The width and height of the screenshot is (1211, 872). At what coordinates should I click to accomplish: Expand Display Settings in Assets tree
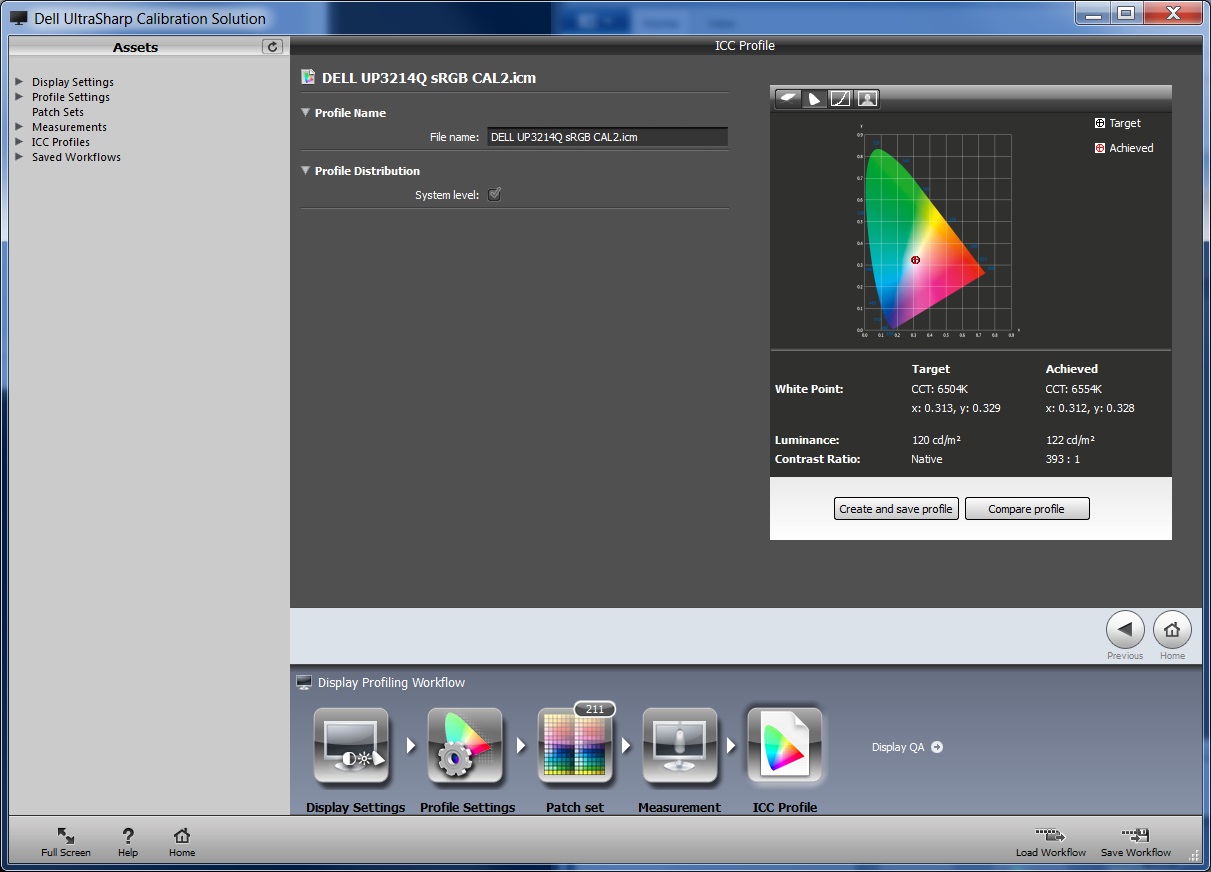coord(19,82)
